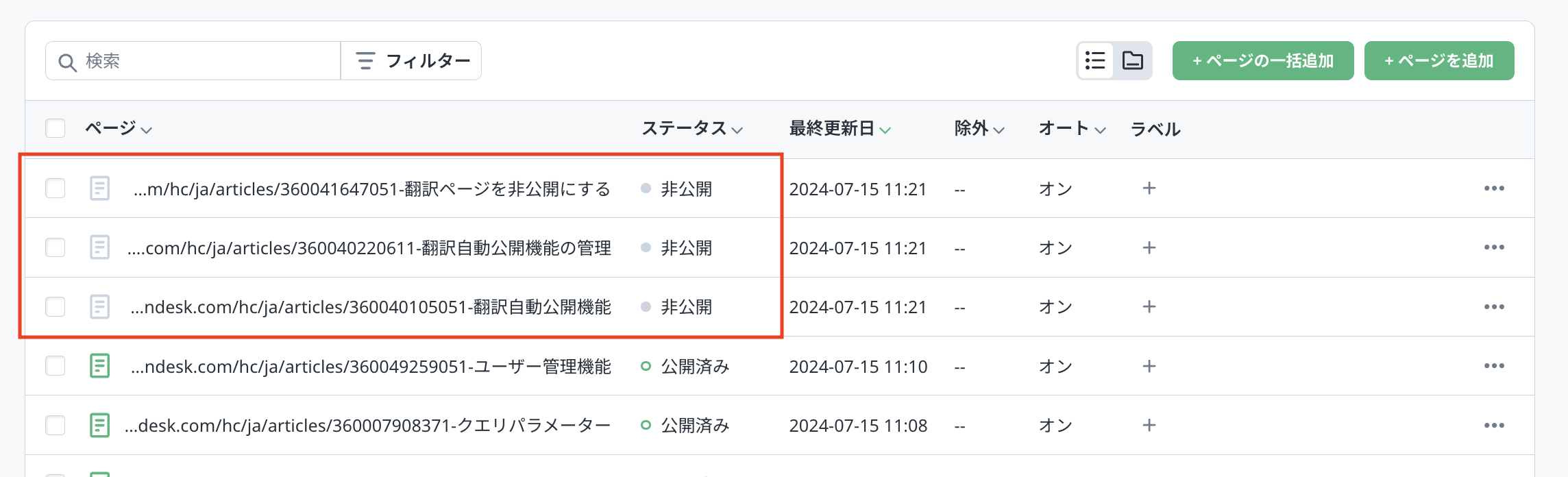
Task: Switch to list view icon
Action: [x=1095, y=61]
